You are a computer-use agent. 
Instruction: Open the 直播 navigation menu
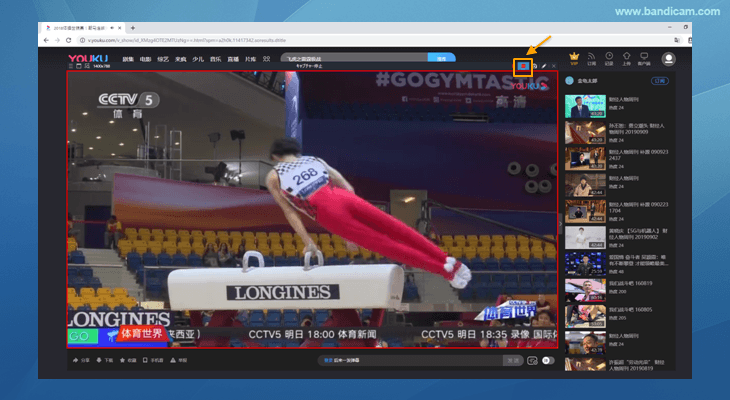point(233,60)
